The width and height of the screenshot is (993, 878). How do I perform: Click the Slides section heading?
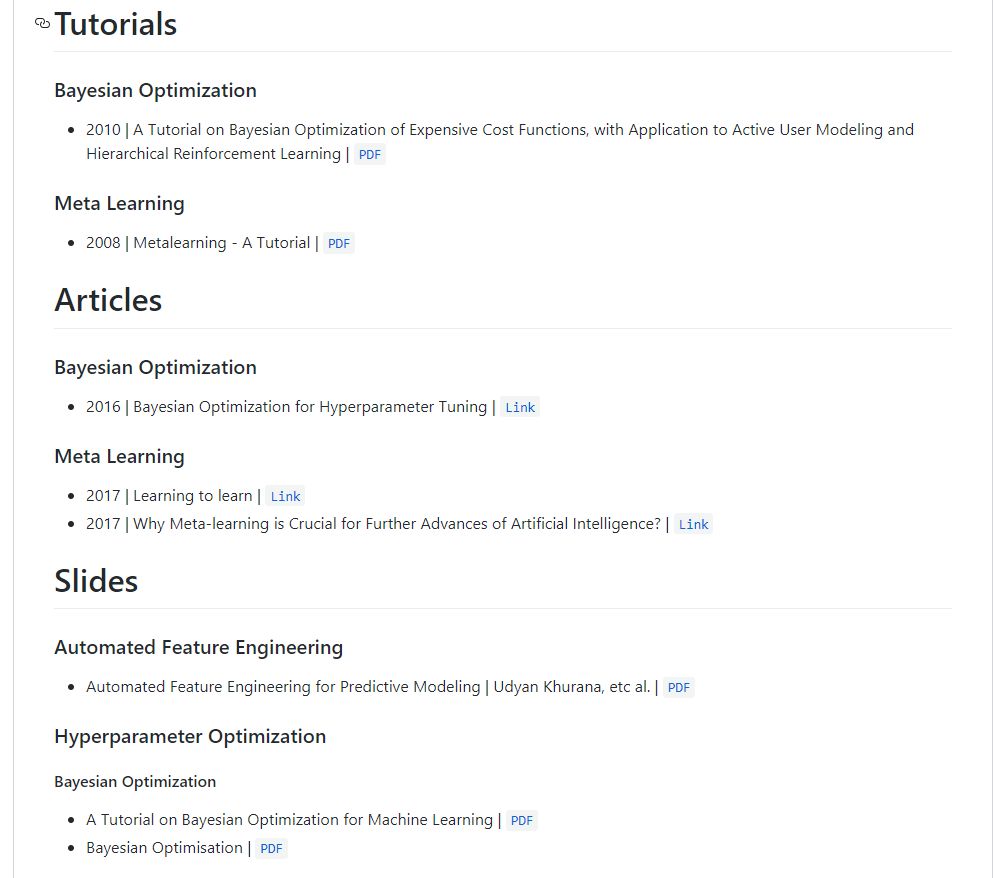96,581
